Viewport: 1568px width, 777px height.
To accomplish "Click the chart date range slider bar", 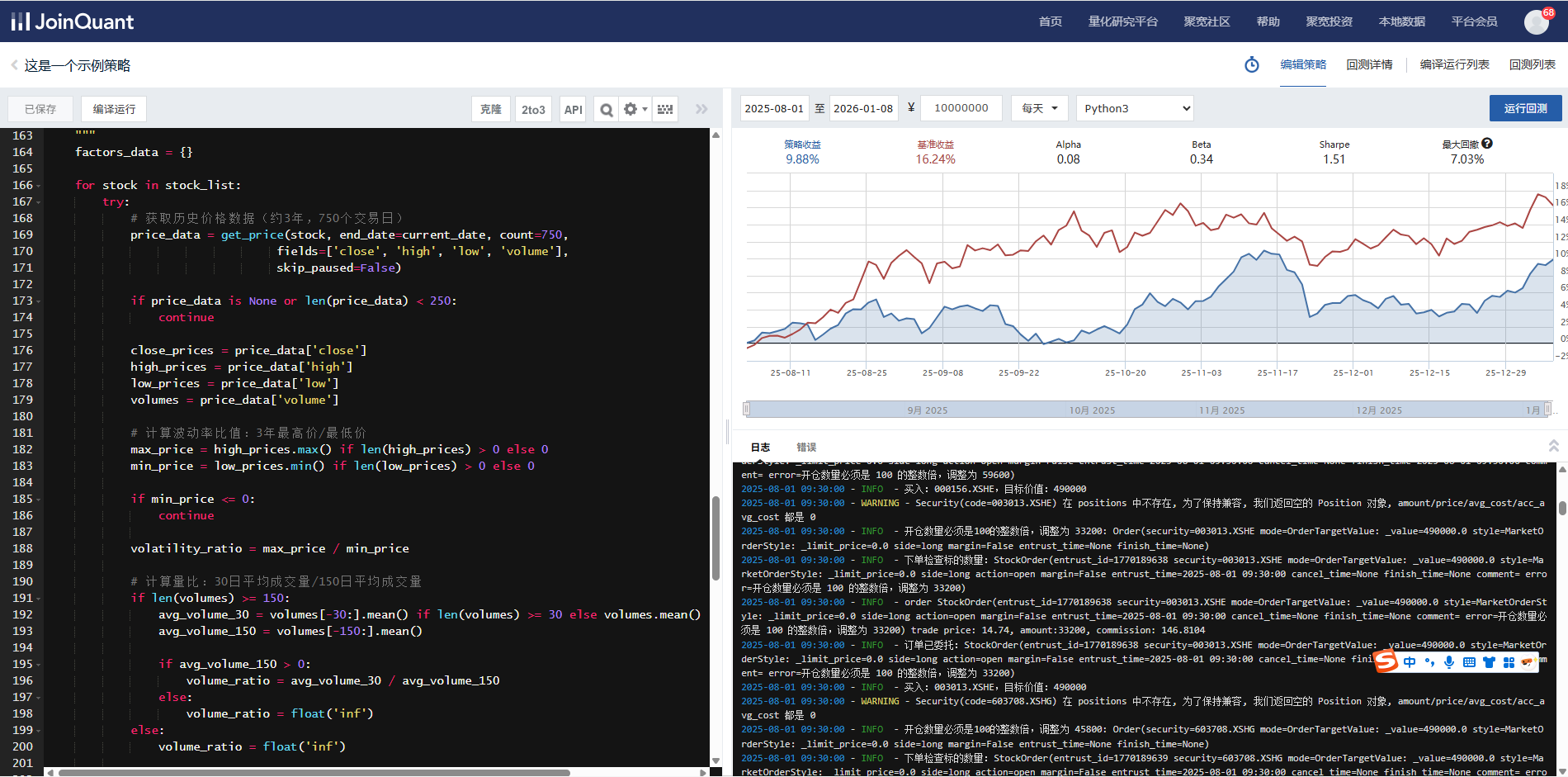I will click(x=1147, y=410).
